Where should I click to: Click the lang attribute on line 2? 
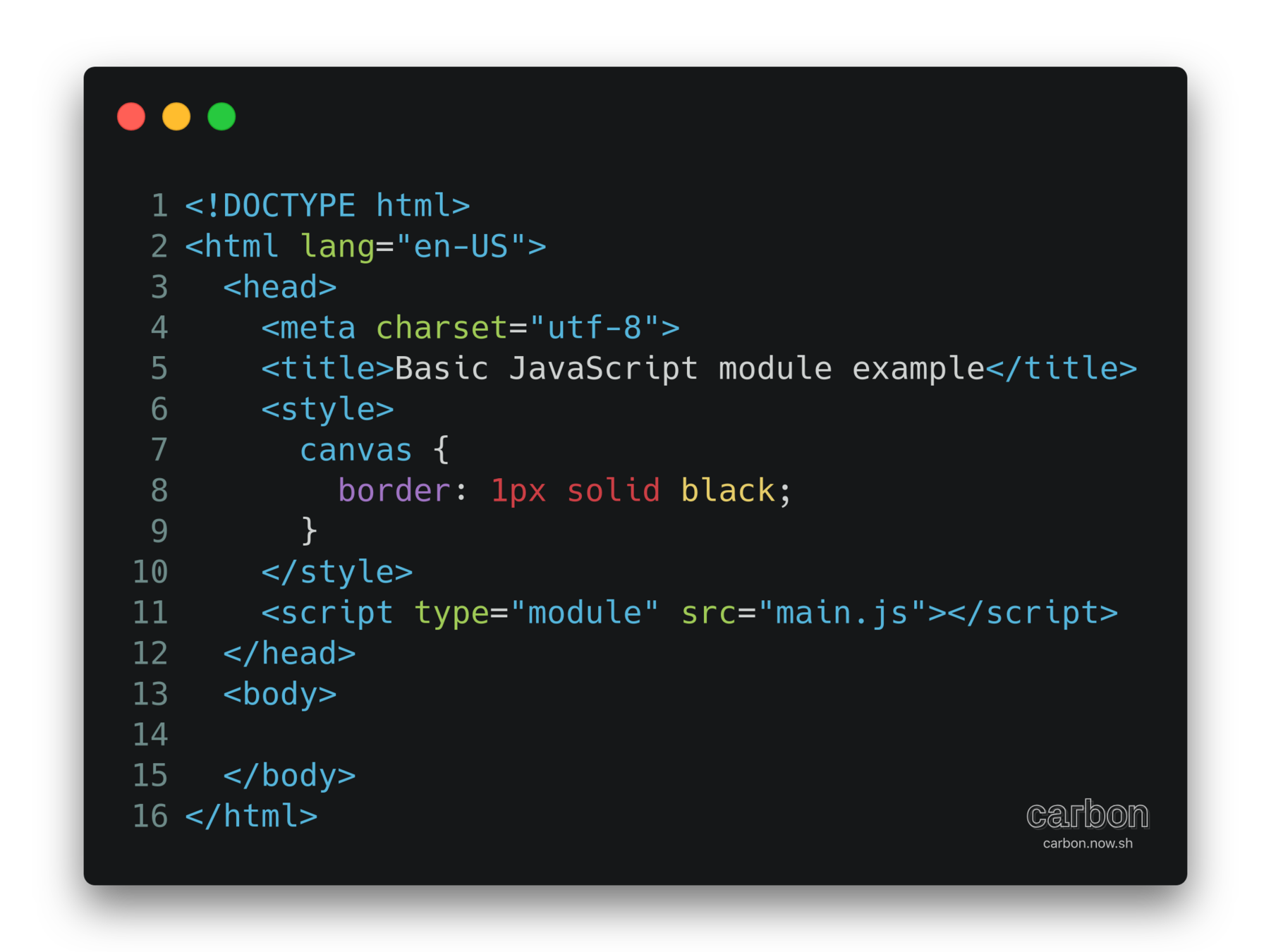338,247
